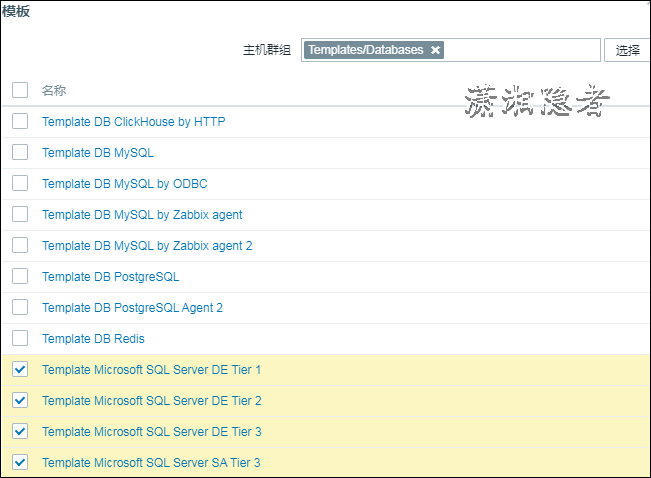Check the box for Template DB Redis
Viewport: 651px width, 478px height.
coord(20,338)
